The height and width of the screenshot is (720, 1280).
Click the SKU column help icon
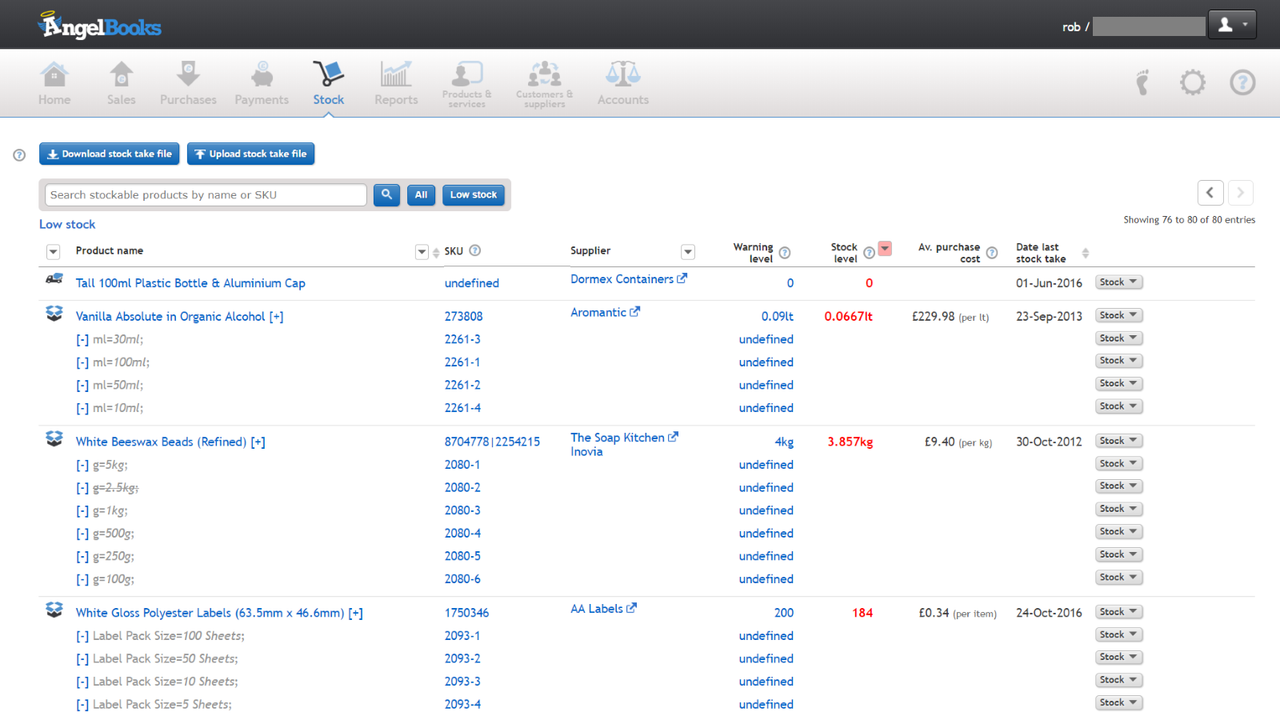(475, 251)
